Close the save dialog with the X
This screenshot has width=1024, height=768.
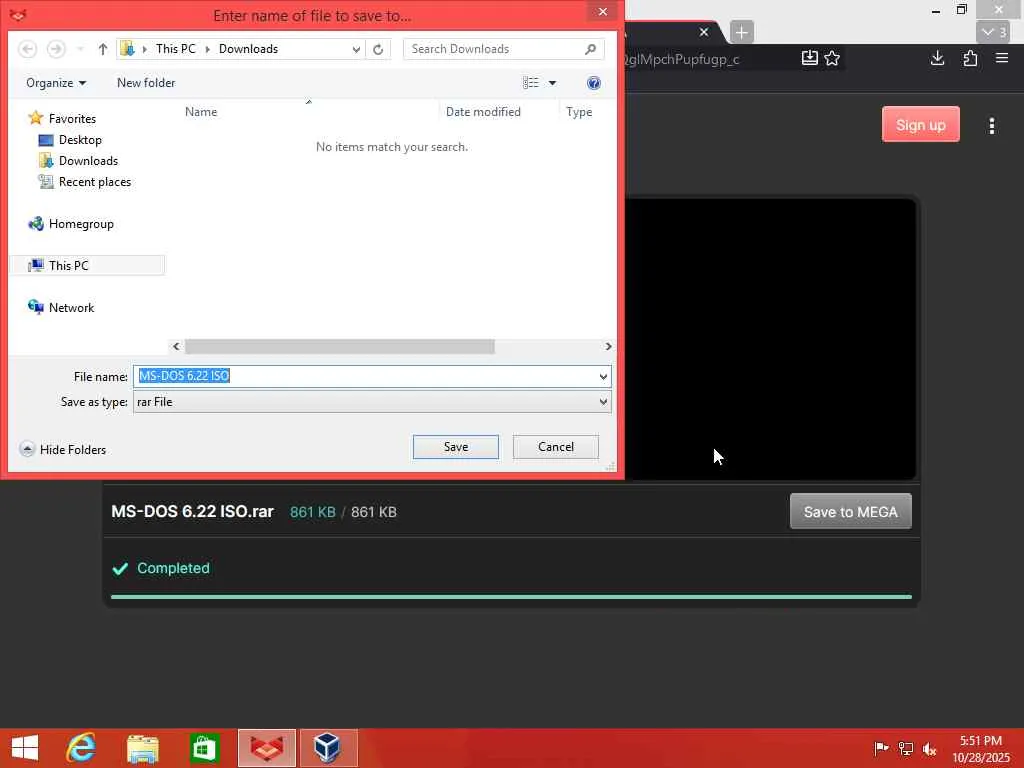click(603, 12)
